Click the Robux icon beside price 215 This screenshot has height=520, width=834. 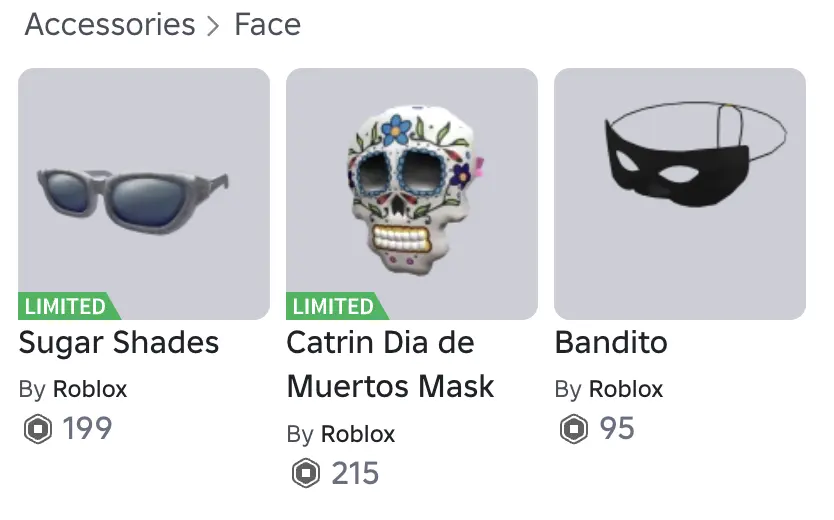(x=305, y=473)
